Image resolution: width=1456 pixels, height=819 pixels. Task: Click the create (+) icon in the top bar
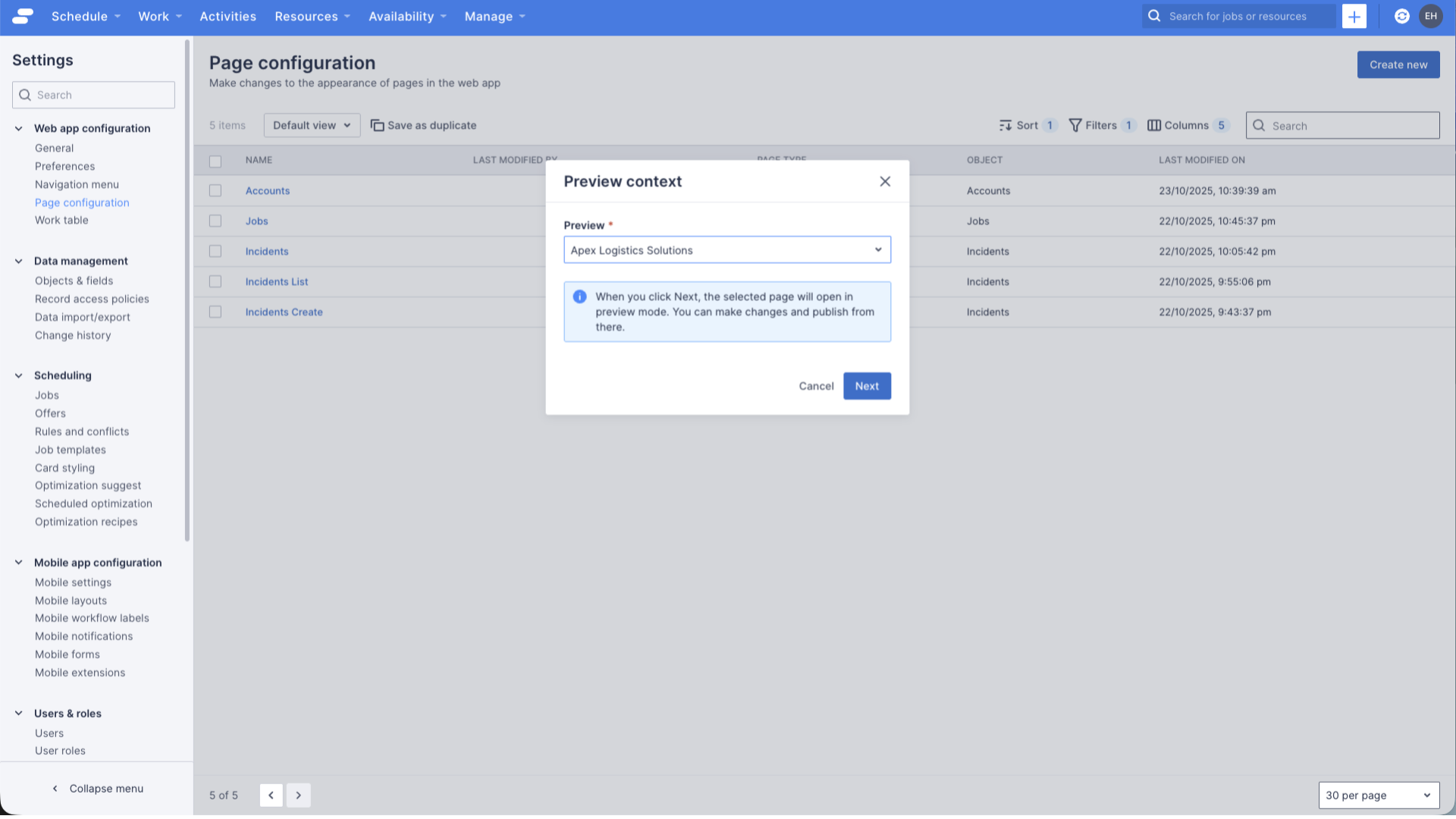[x=1354, y=16]
